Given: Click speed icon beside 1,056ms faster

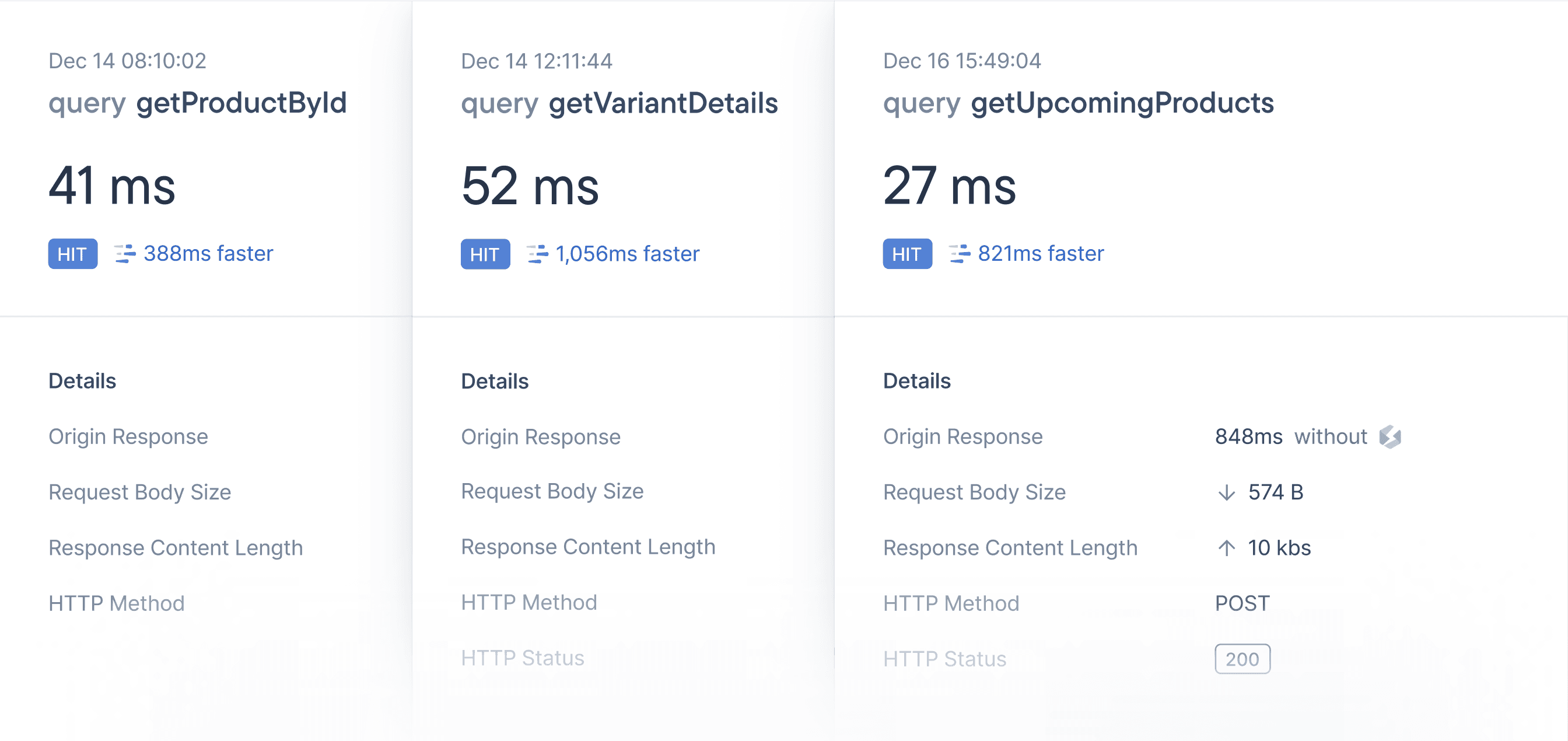Looking at the screenshot, I should 537,254.
